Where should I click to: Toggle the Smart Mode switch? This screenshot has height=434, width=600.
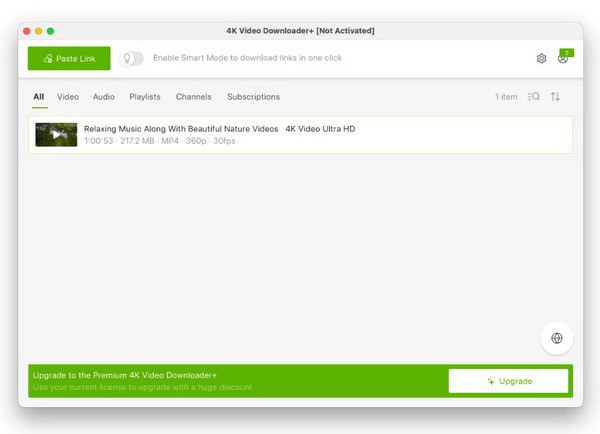[x=132, y=58]
